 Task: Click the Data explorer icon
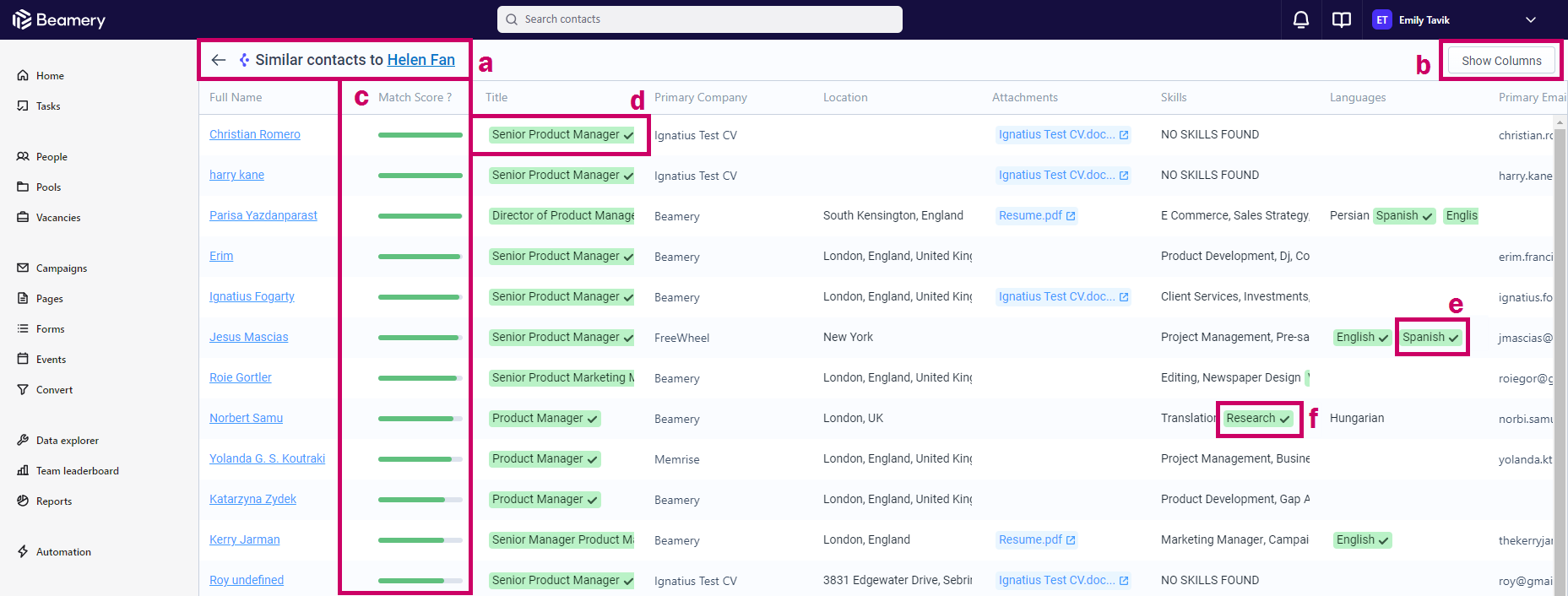pyautogui.click(x=23, y=440)
